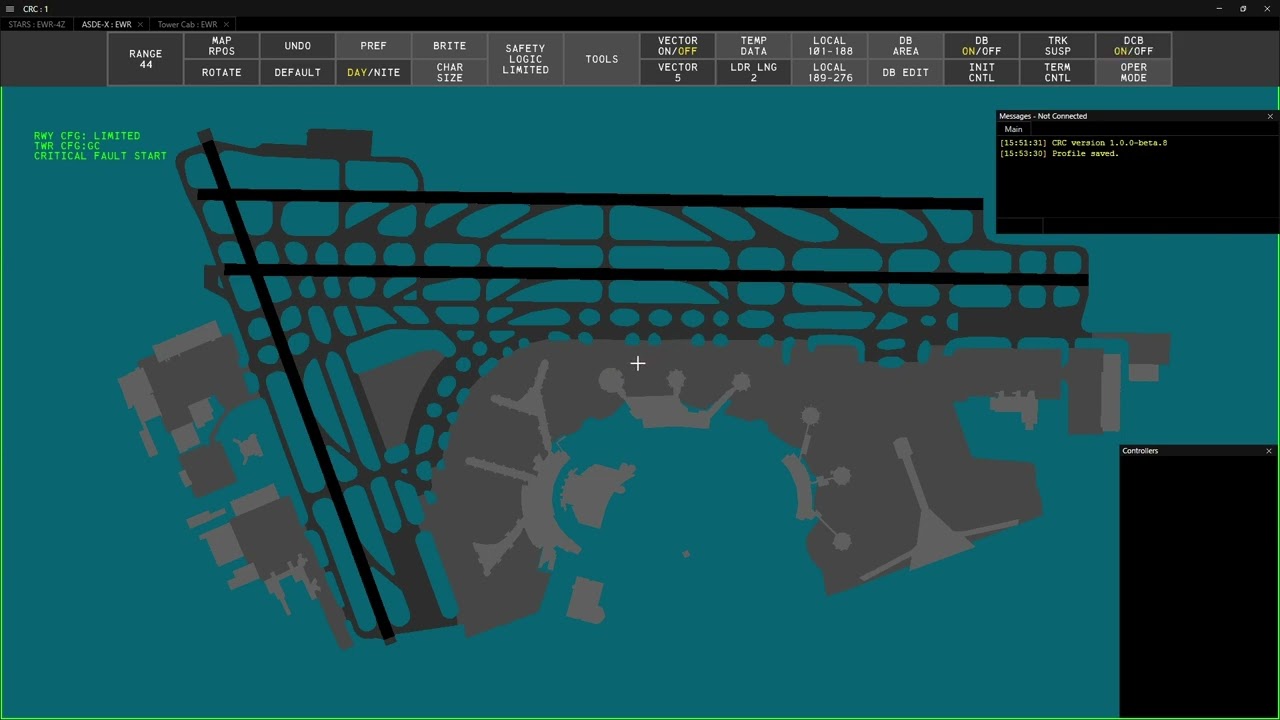Toggle the DAY/NITE display mode
Screen dimensions: 1280x720
373,73
